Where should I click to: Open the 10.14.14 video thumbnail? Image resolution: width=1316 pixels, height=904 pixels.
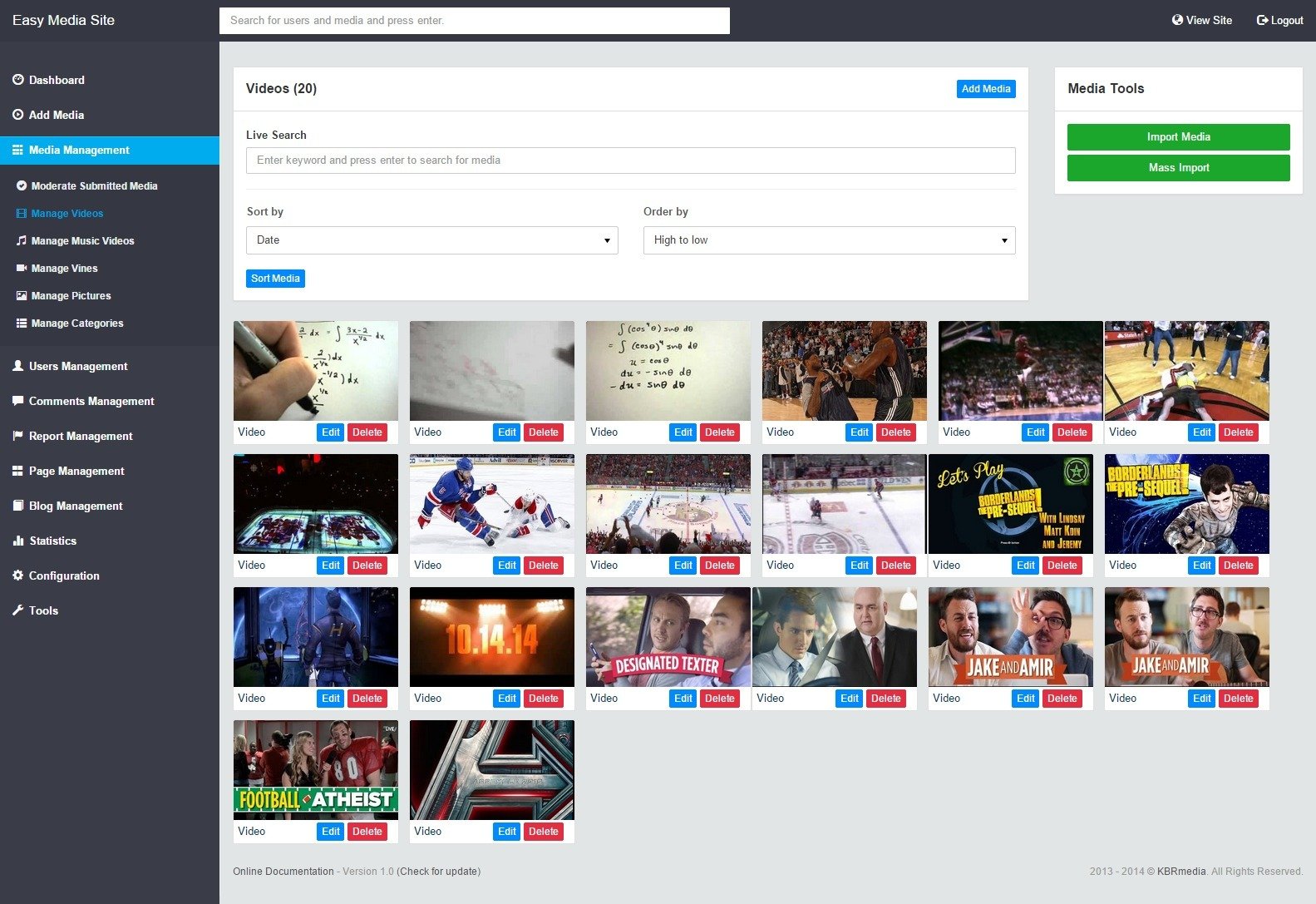tap(492, 637)
